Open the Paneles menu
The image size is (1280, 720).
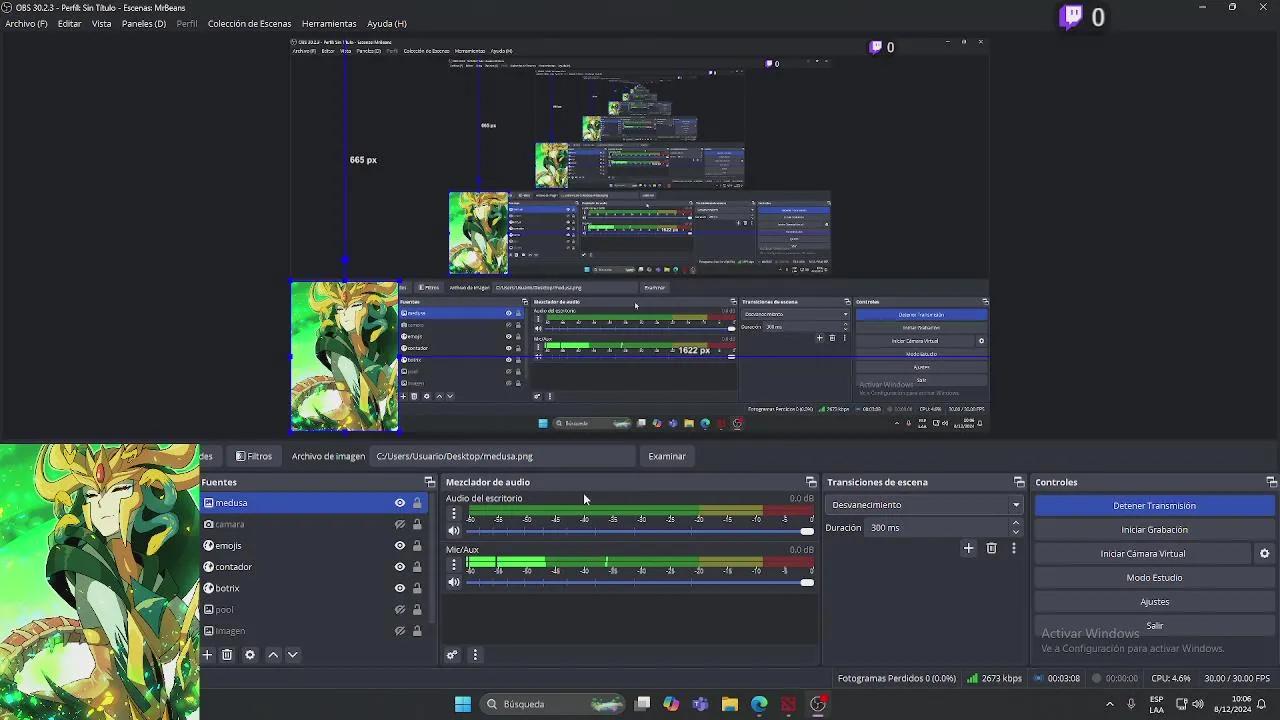pos(144,24)
